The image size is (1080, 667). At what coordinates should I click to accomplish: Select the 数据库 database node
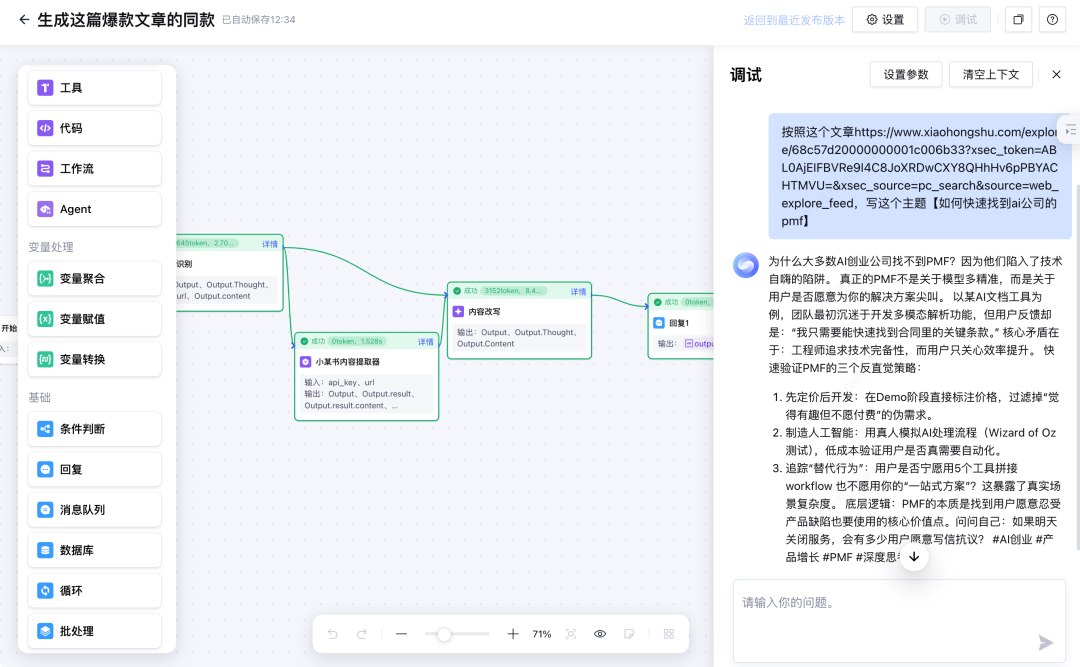94,550
